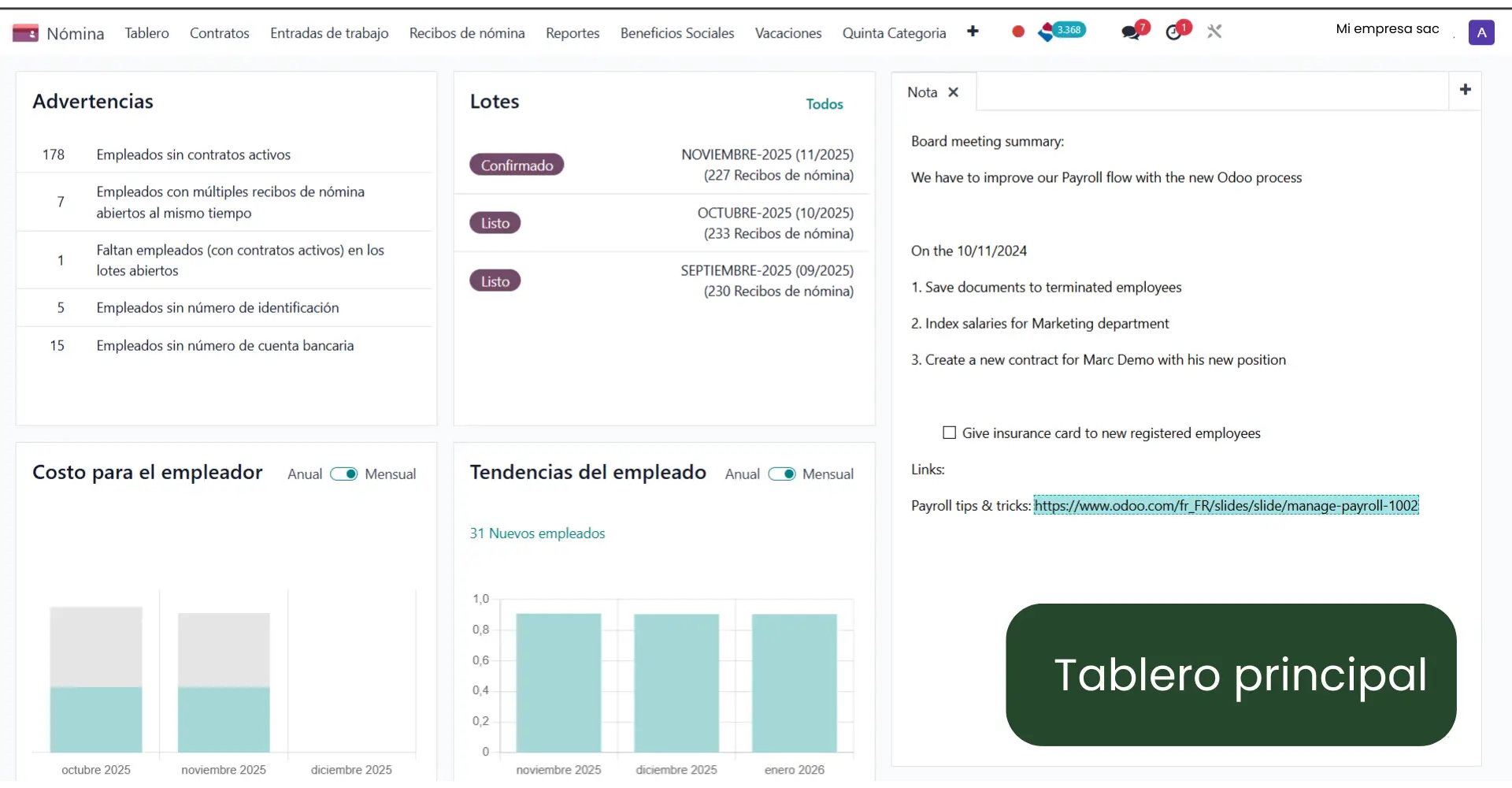The height and width of the screenshot is (788, 1512).
Task: Open the developer tools wrench icon
Action: point(1214,32)
